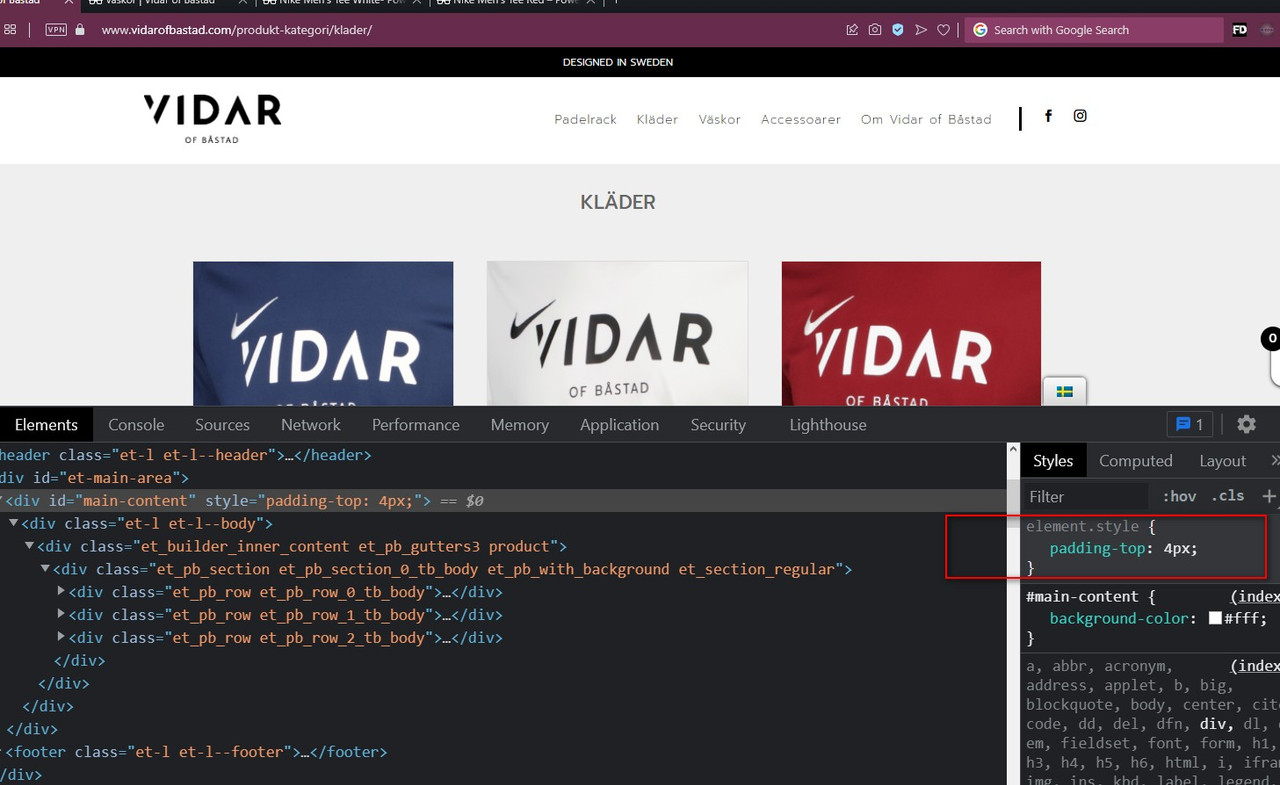Click the share/edit icon left of camera icon
The image size is (1280, 785).
(852, 30)
